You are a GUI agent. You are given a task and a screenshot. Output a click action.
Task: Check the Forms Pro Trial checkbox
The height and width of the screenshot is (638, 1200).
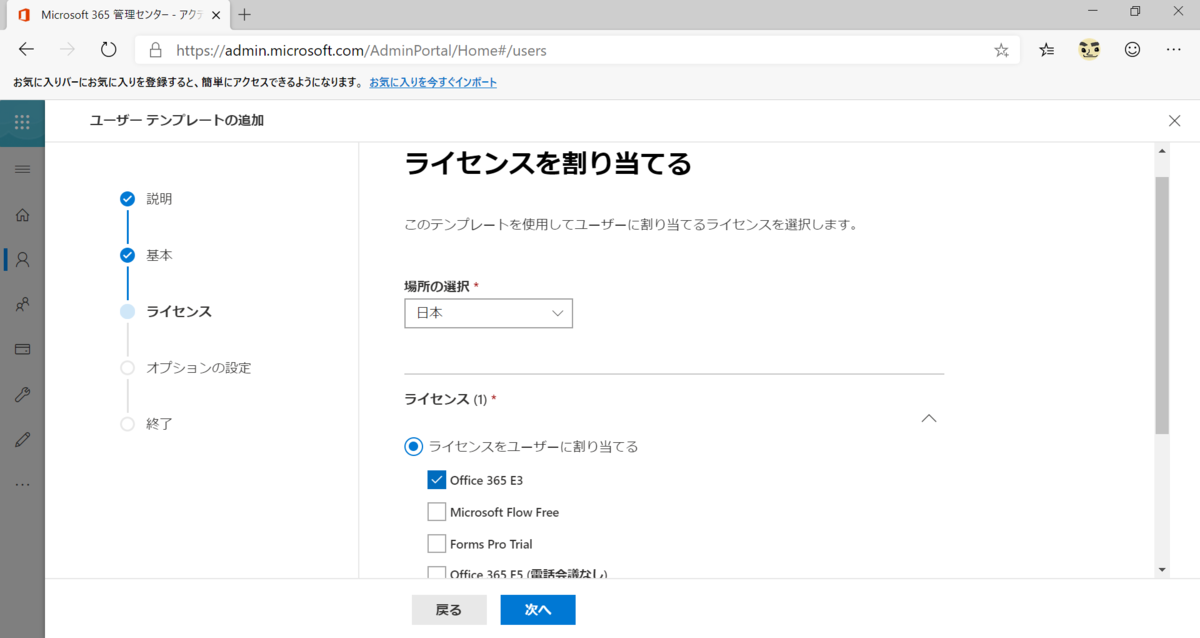[436, 544]
